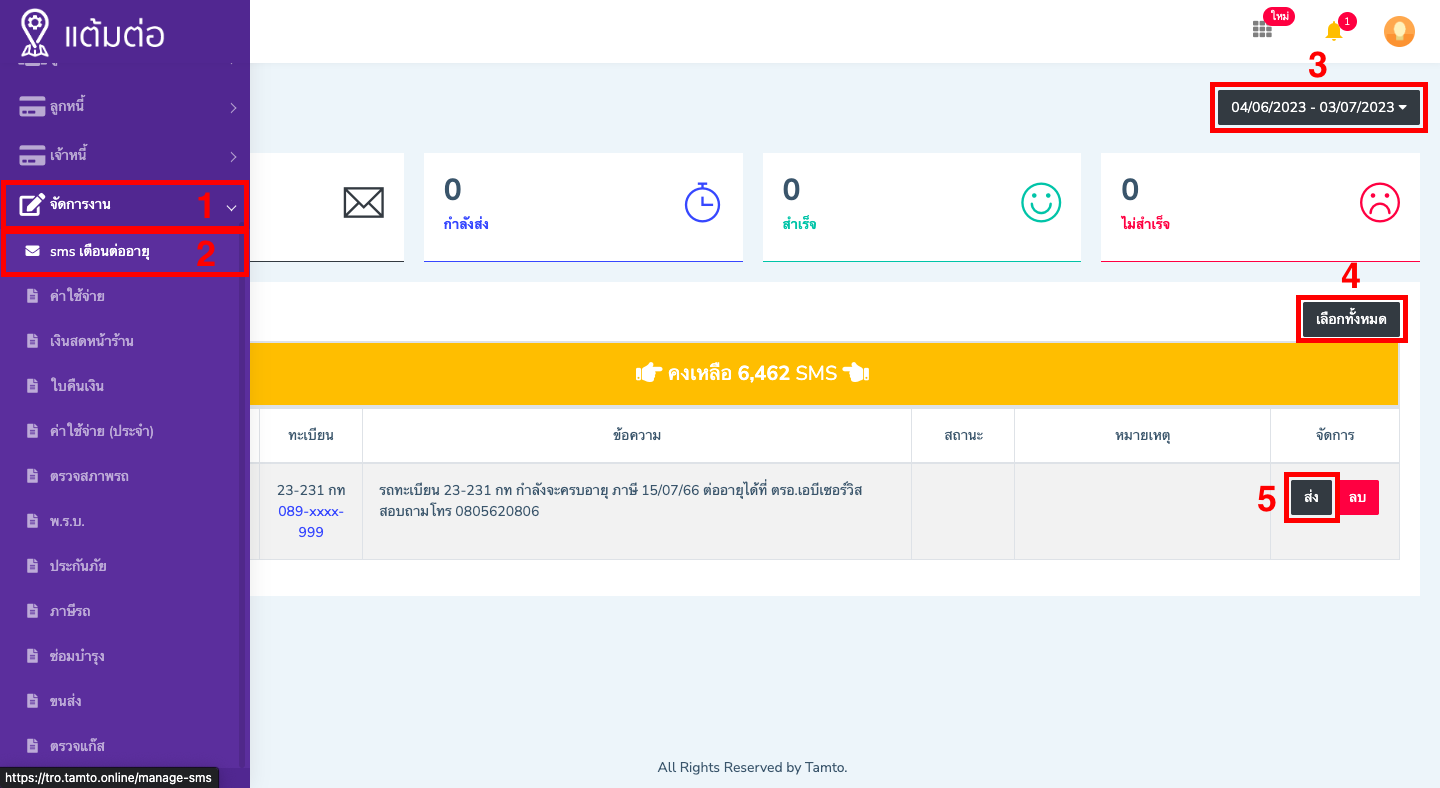
Task: Click the document icon beside ตรวจแก๊ส
Action: click(32, 746)
